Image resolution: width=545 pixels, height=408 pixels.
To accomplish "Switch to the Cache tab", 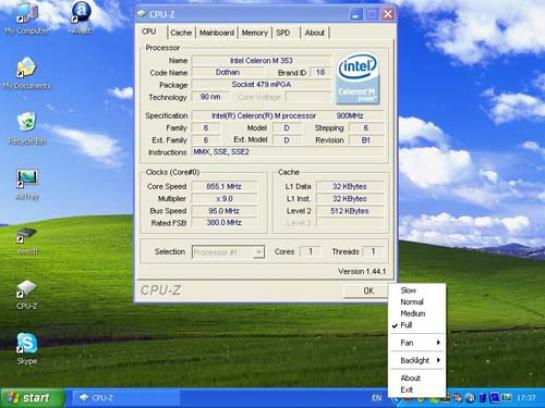I will pyautogui.click(x=181, y=33).
